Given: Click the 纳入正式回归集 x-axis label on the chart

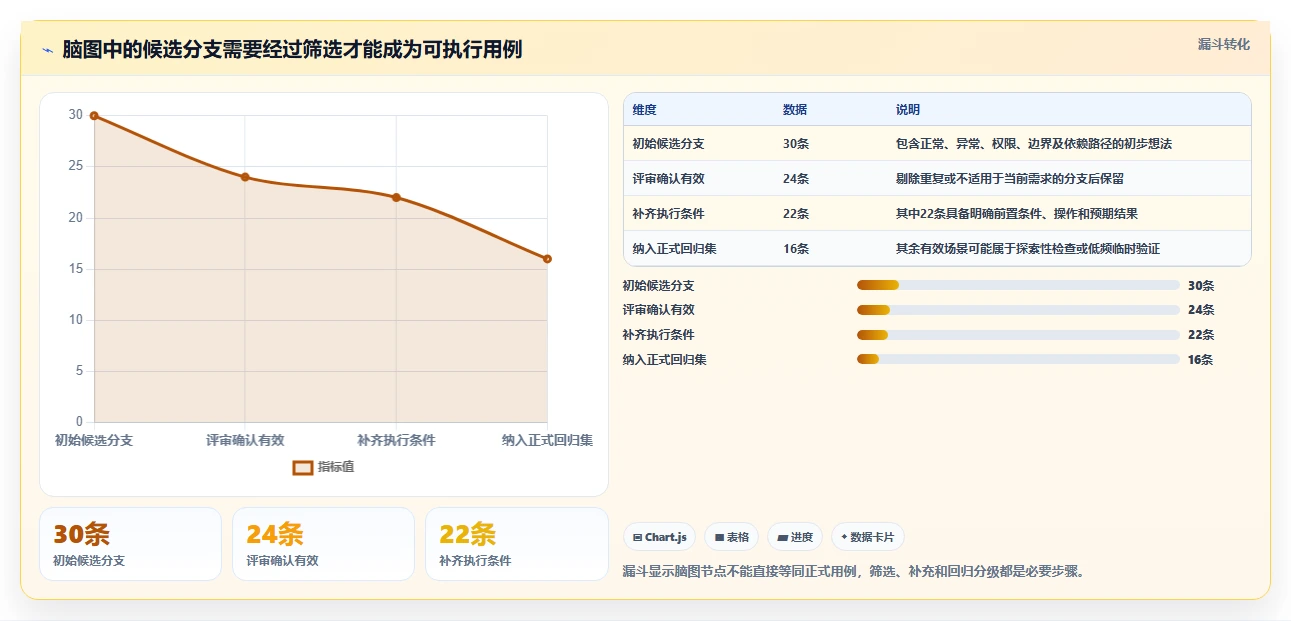Looking at the screenshot, I should (547, 440).
